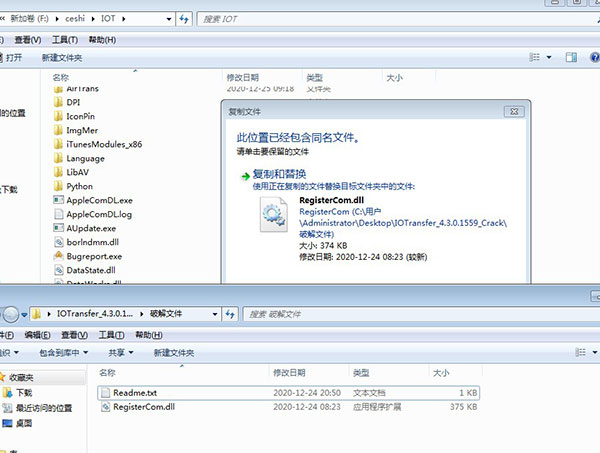Select the ImgMer folder icon

(58, 130)
